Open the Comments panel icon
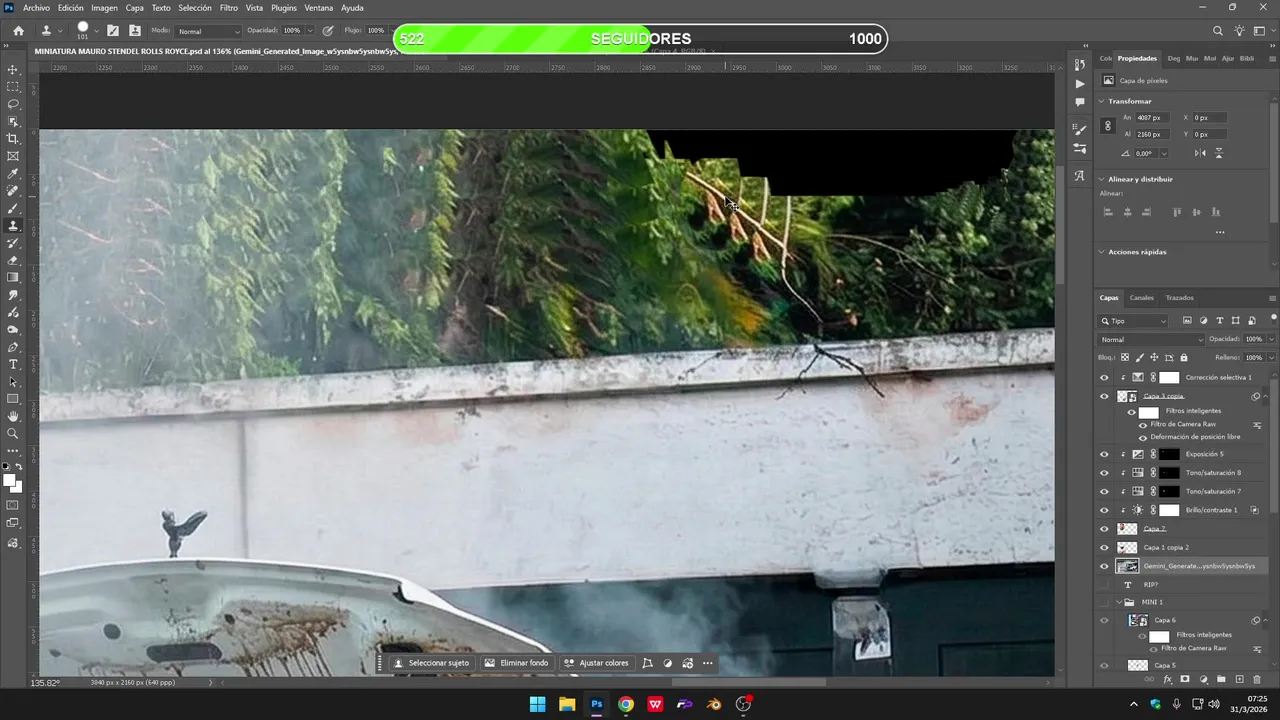The width and height of the screenshot is (1280, 720). click(x=1080, y=102)
